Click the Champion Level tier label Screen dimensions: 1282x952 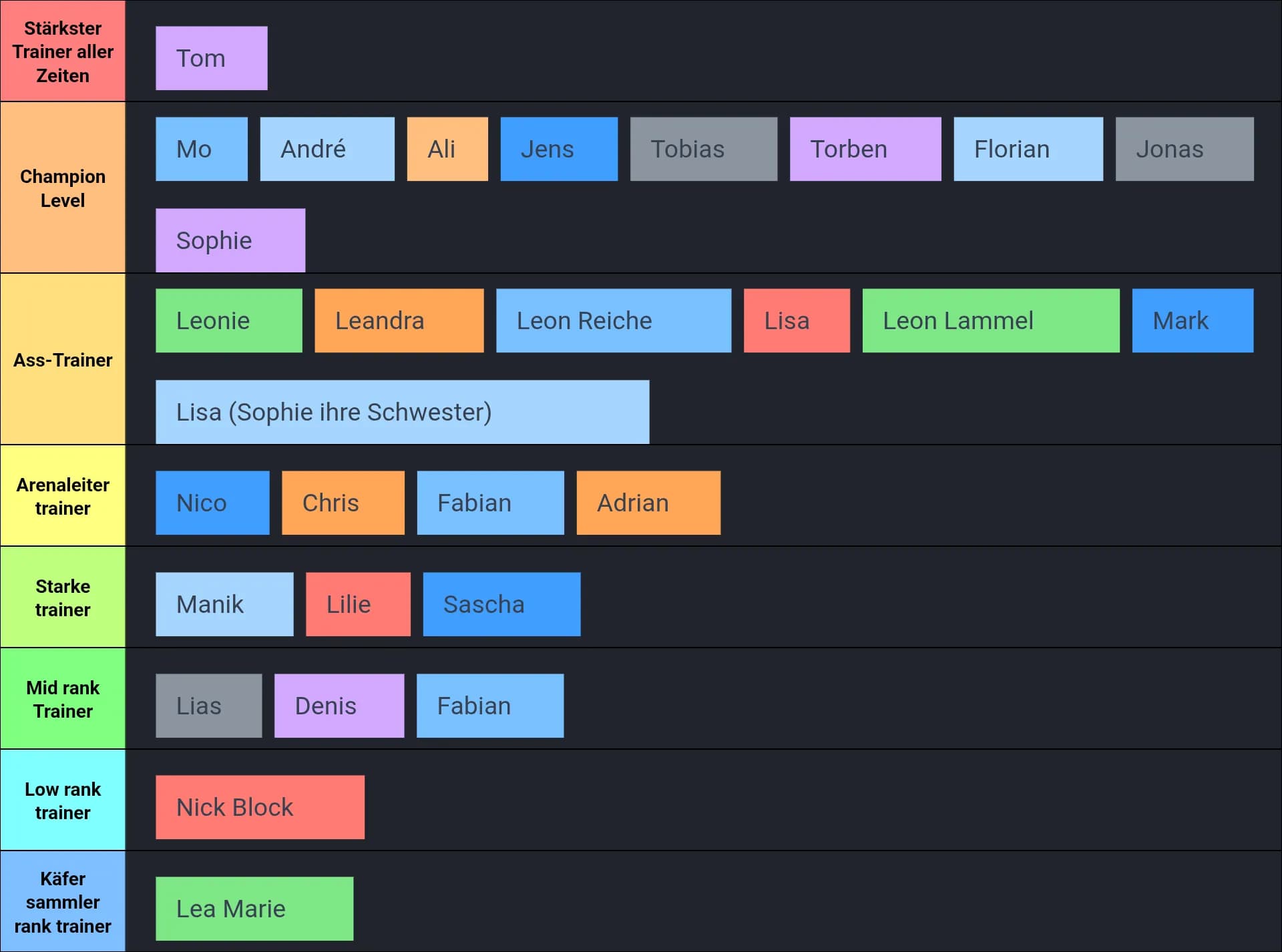[x=63, y=188]
